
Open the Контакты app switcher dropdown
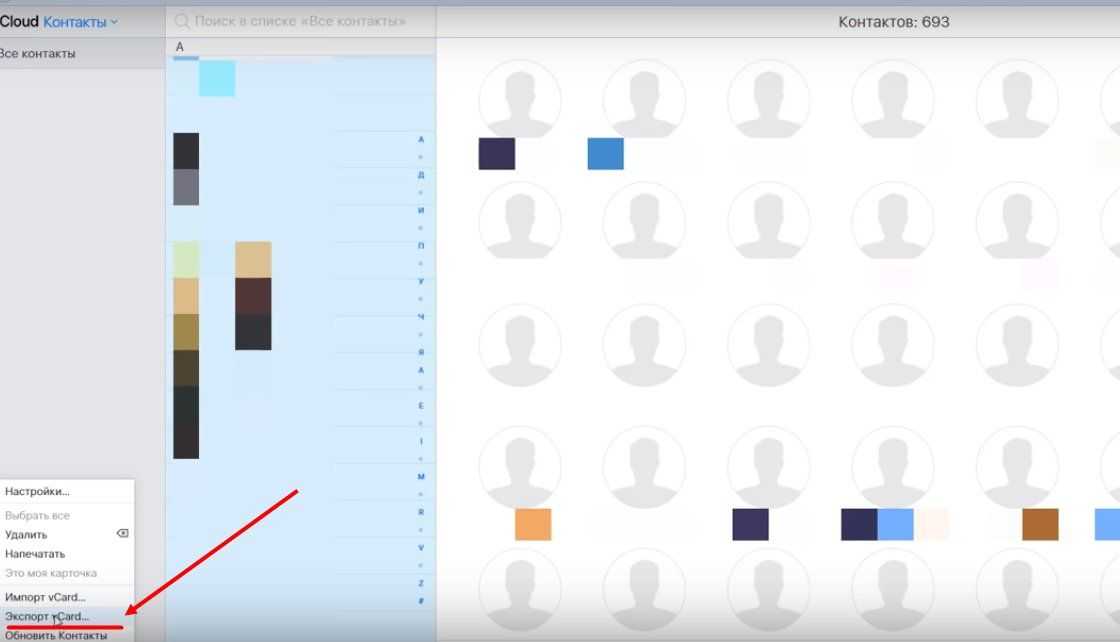(x=80, y=22)
